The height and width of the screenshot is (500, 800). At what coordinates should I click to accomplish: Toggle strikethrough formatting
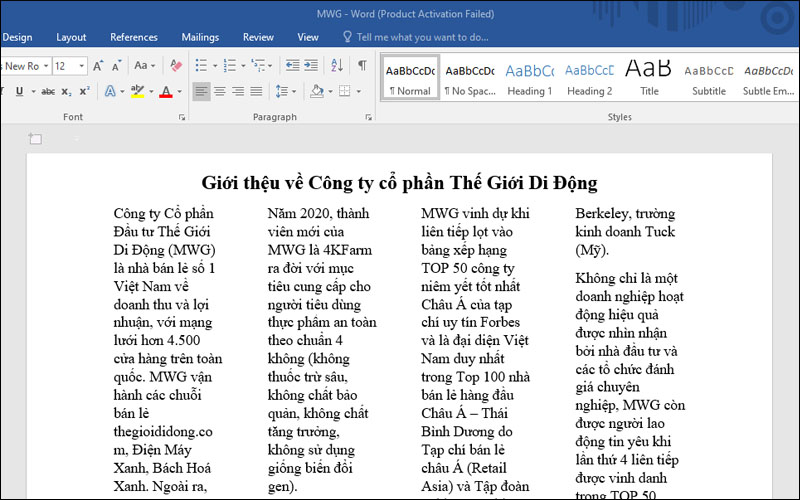48,92
